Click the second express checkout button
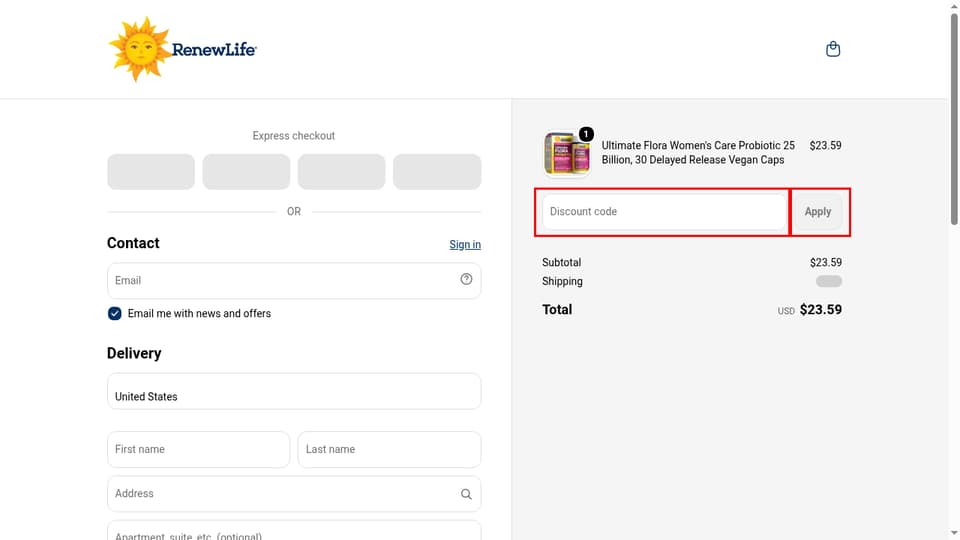Viewport: 960px width, 540px height. pos(246,172)
